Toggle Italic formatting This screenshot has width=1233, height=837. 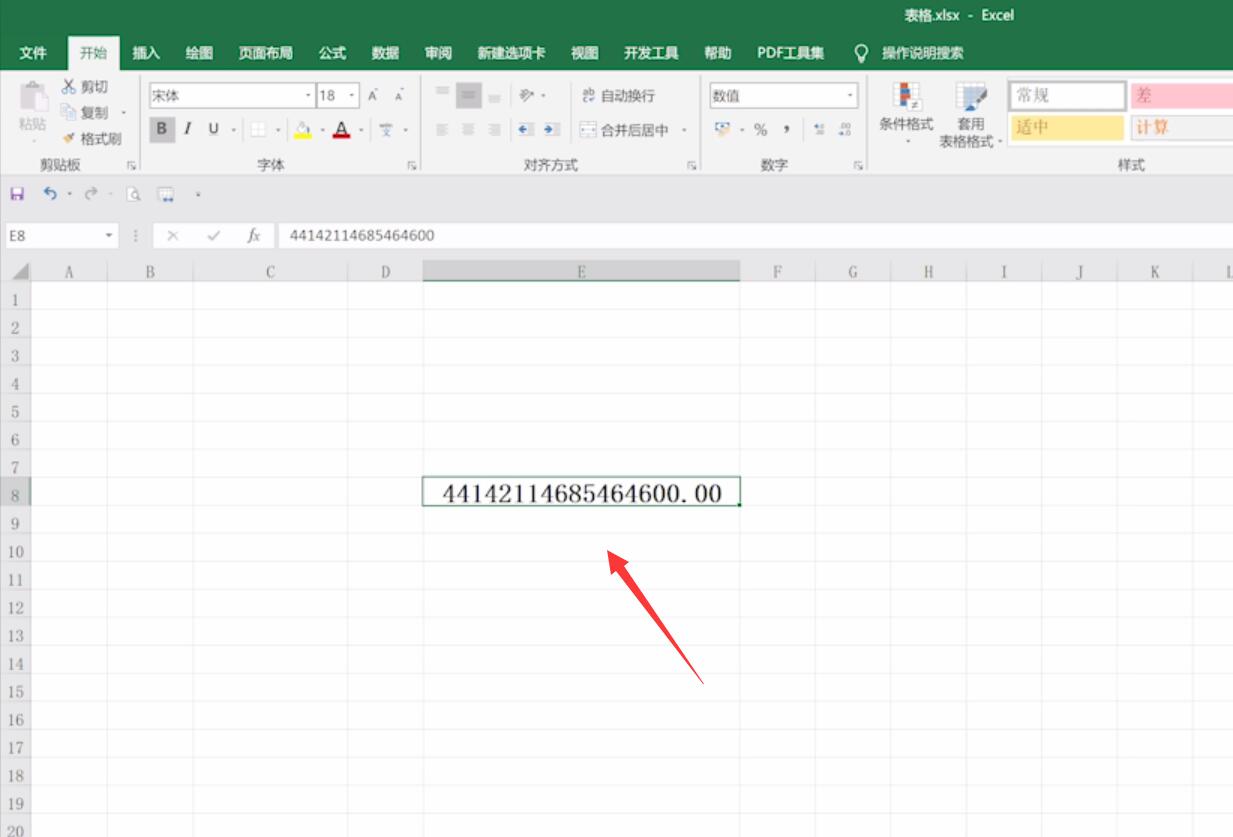tap(187, 129)
